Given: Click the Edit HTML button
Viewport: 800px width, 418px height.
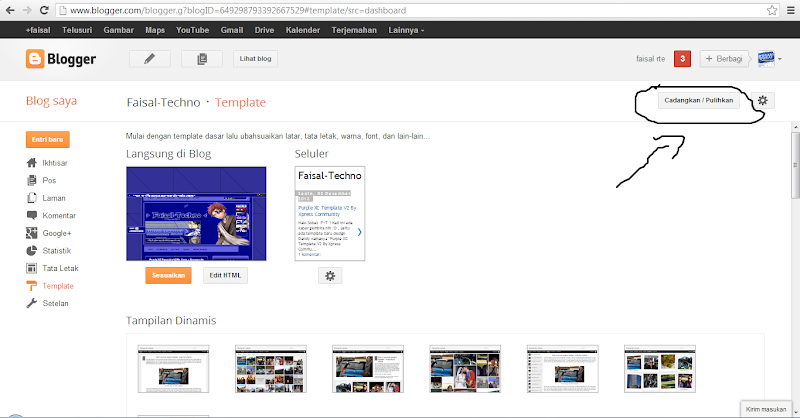Looking at the screenshot, I should (225, 276).
